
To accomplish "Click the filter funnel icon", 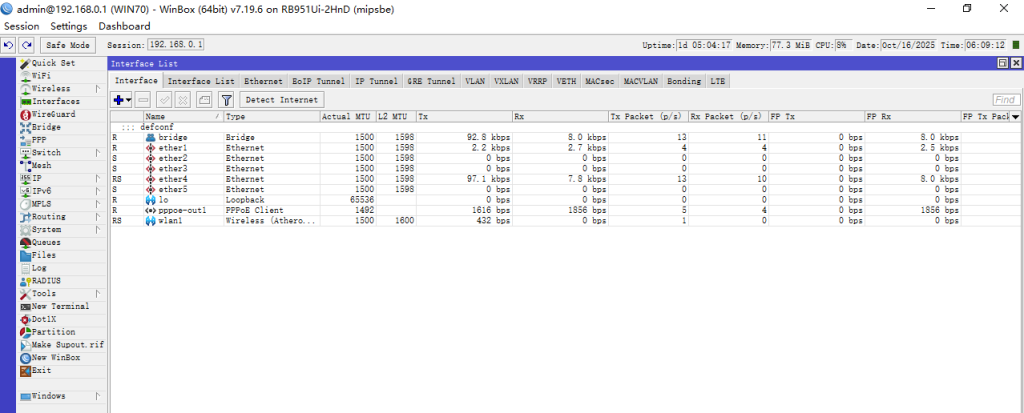I will pos(226,100).
